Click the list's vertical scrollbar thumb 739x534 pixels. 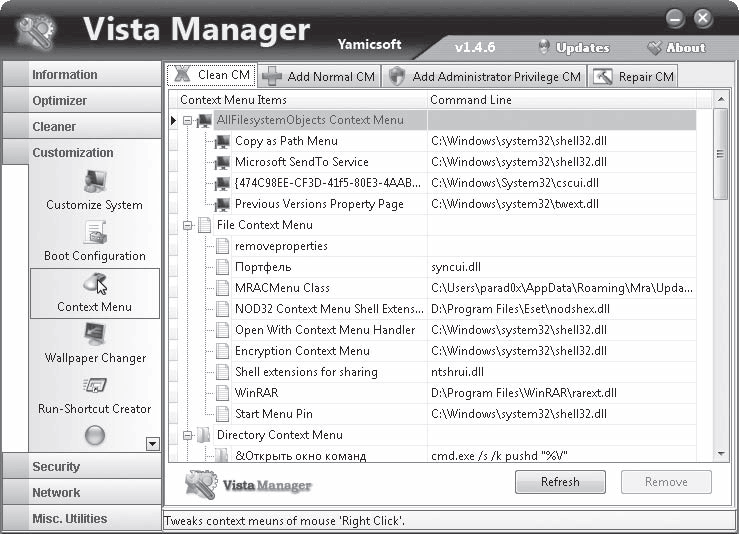[720, 154]
